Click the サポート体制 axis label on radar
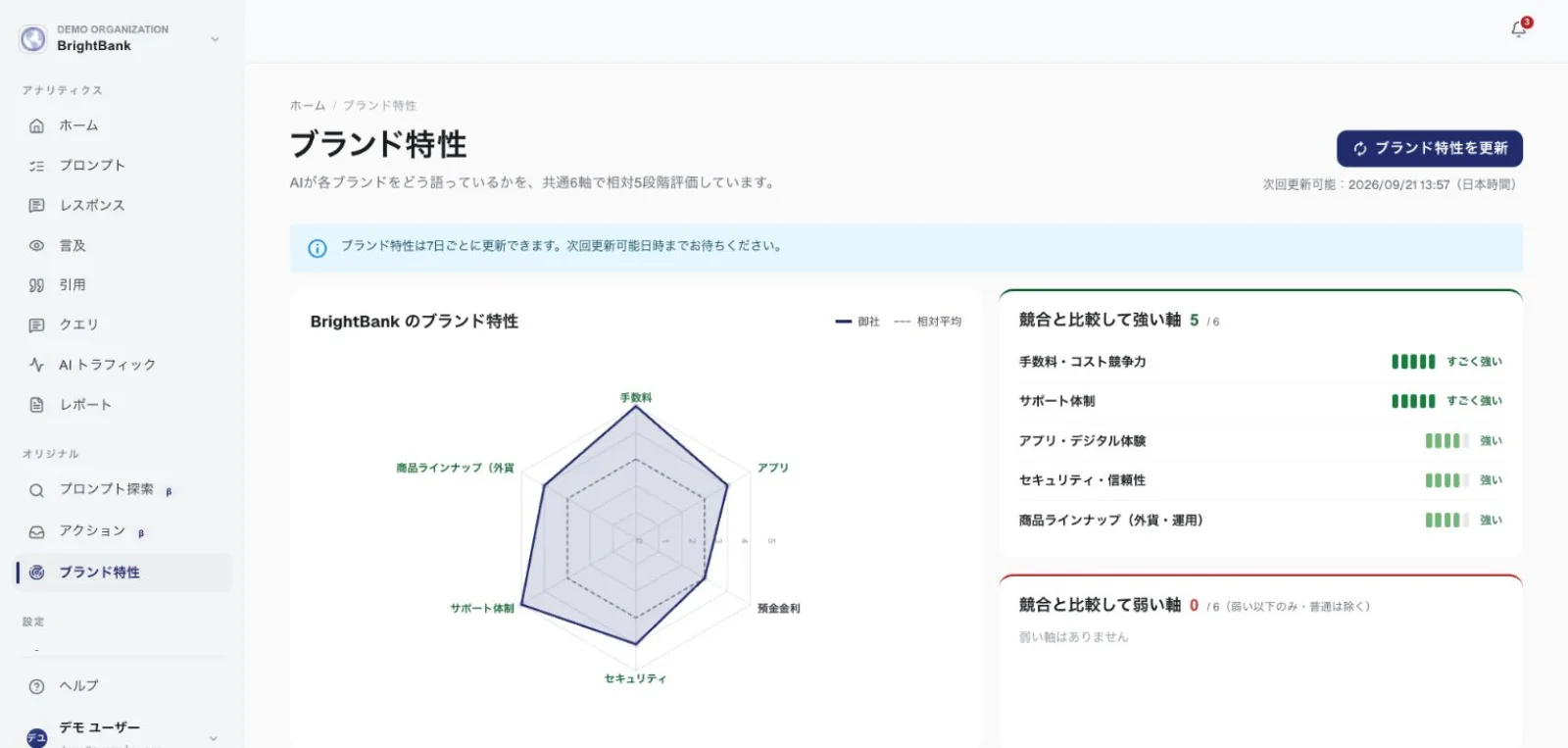The width and height of the screenshot is (1568, 748). tap(482, 609)
